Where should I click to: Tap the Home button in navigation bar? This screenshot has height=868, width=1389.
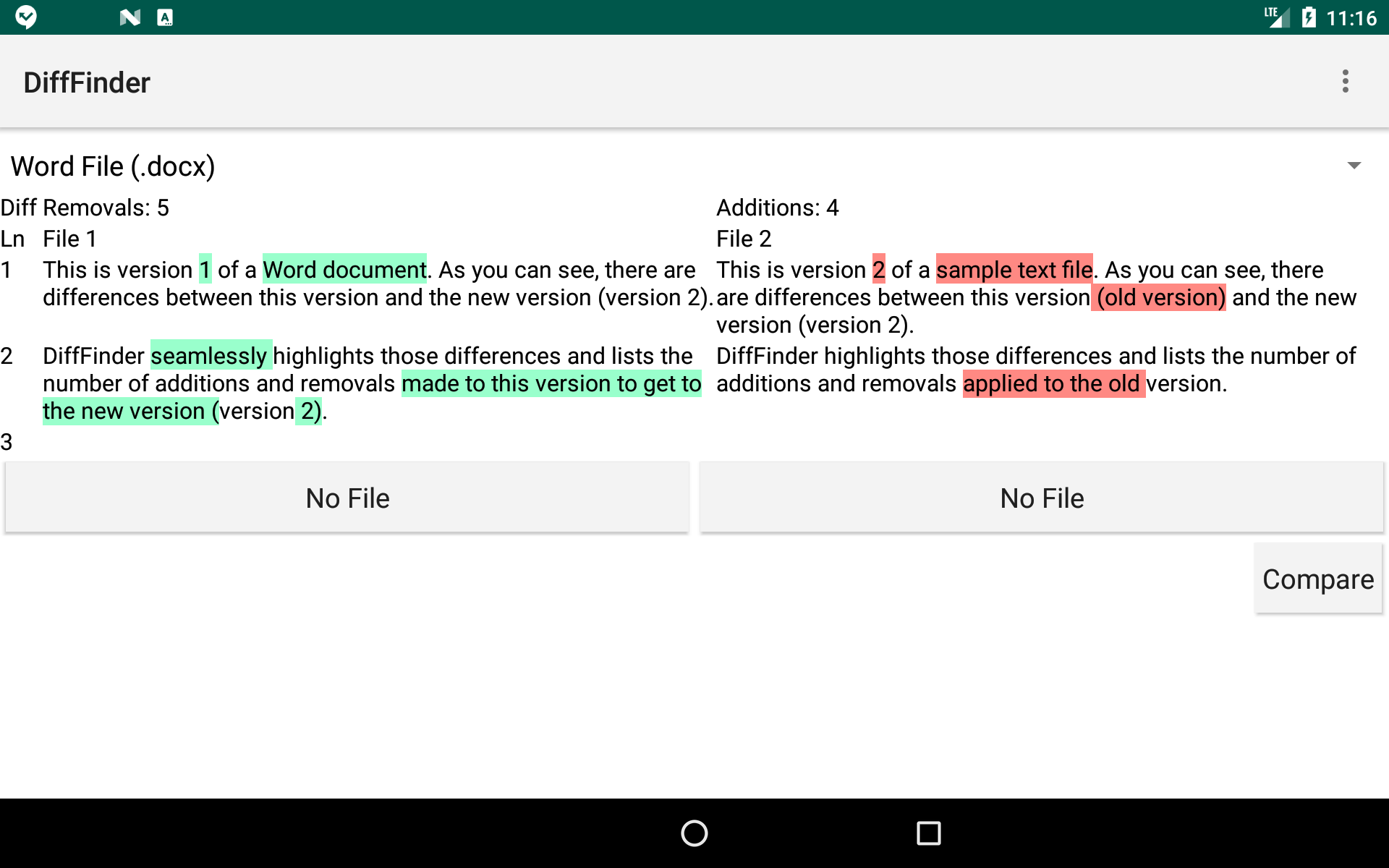point(693,833)
